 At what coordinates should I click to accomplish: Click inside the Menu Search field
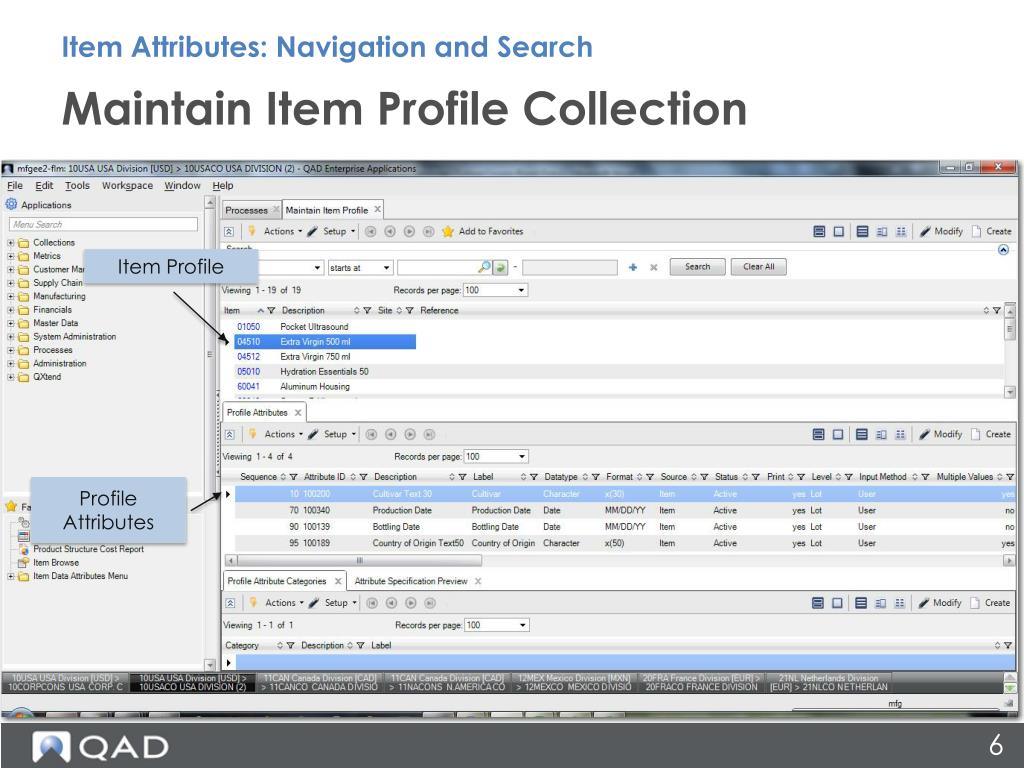point(103,225)
